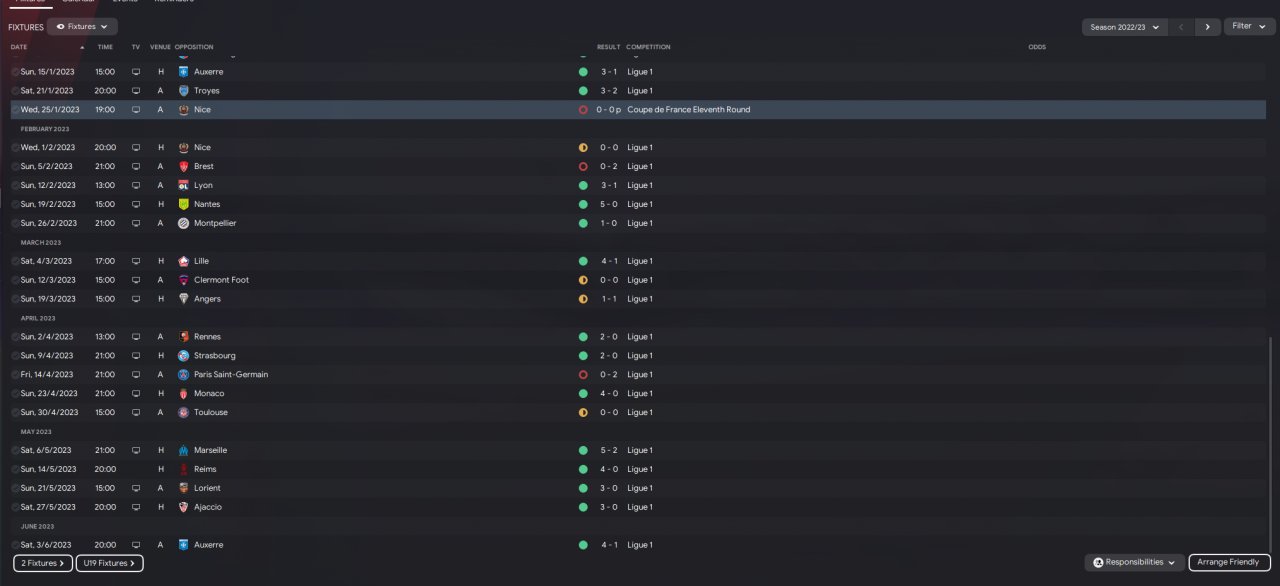Expand the Filter dropdown
The image size is (1280, 586).
1249,27
